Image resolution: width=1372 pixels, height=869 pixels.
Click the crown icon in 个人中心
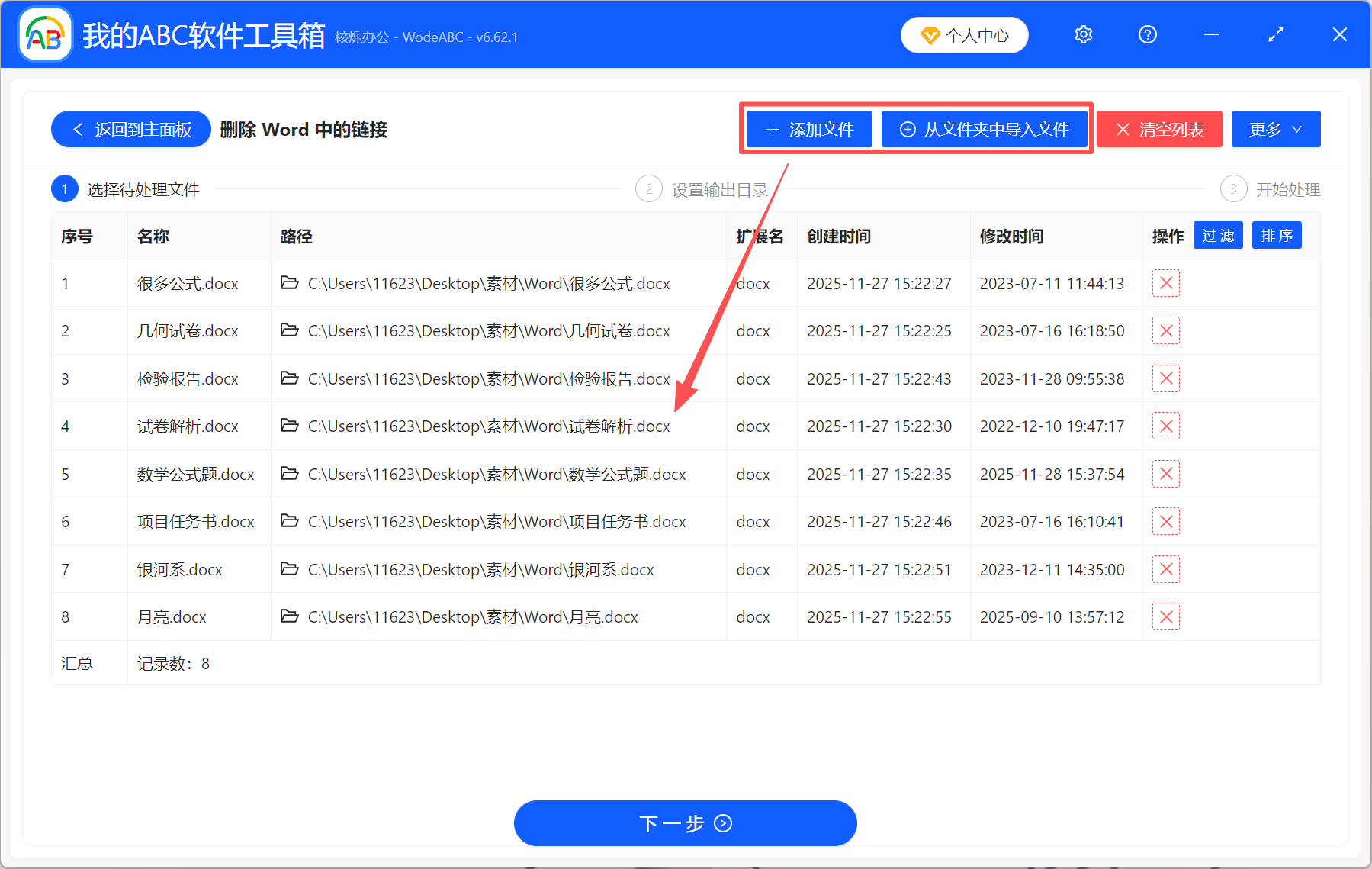tap(931, 34)
